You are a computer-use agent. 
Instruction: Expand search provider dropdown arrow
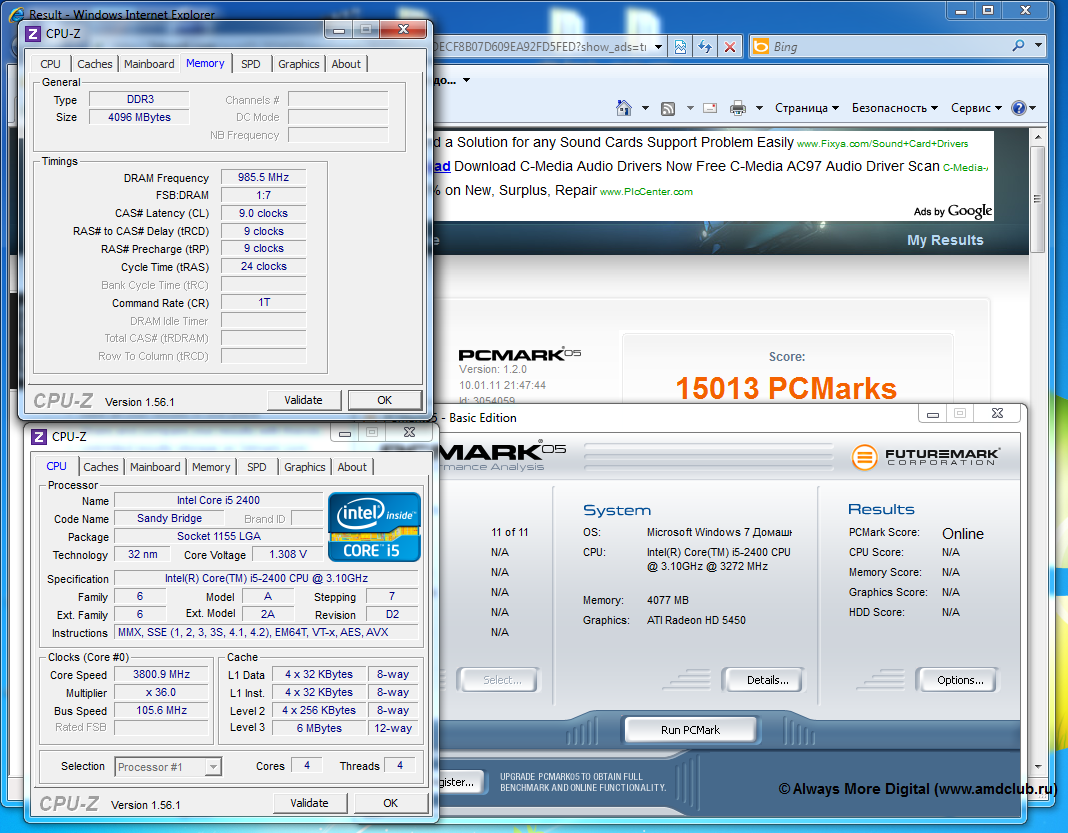pos(1038,46)
